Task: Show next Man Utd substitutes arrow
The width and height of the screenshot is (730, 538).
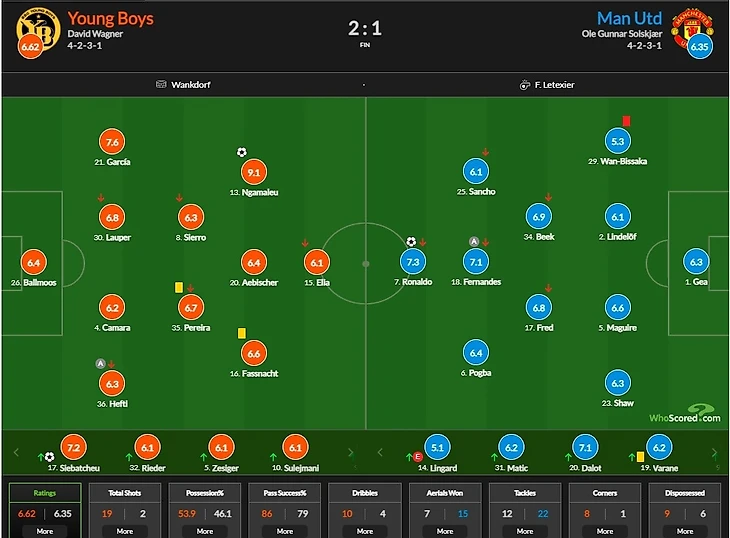Action: (714, 452)
